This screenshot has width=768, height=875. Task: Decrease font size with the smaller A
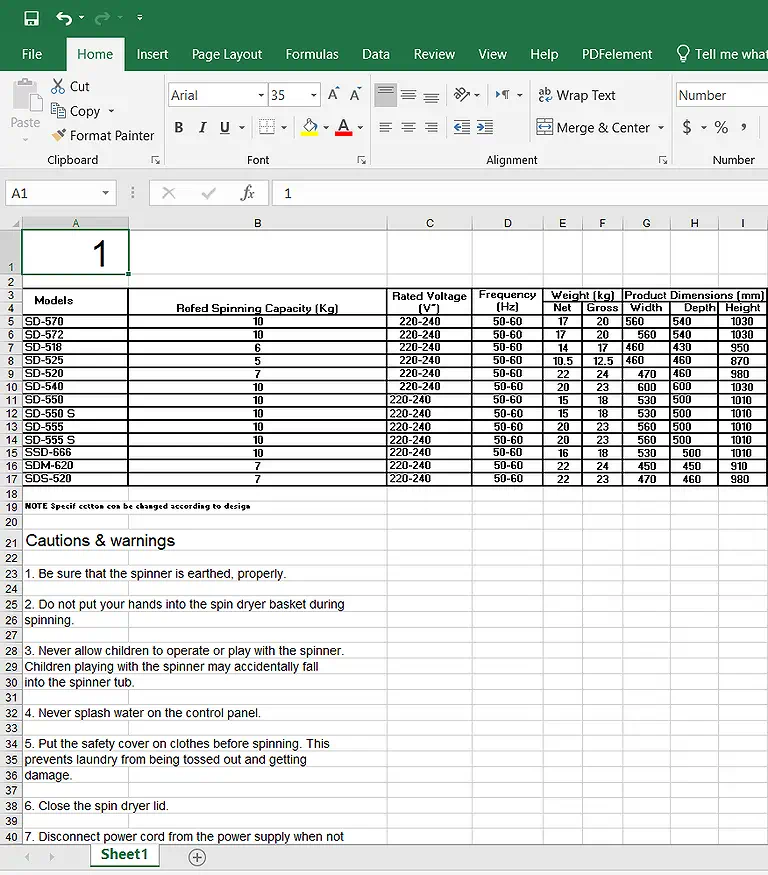coord(355,94)
